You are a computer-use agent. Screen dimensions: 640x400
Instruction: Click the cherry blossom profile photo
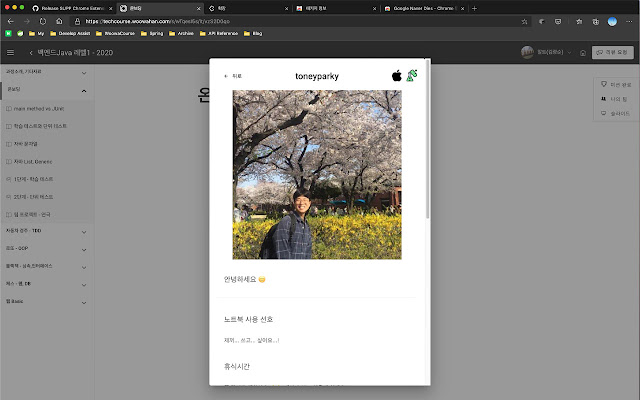pos(317,175)
